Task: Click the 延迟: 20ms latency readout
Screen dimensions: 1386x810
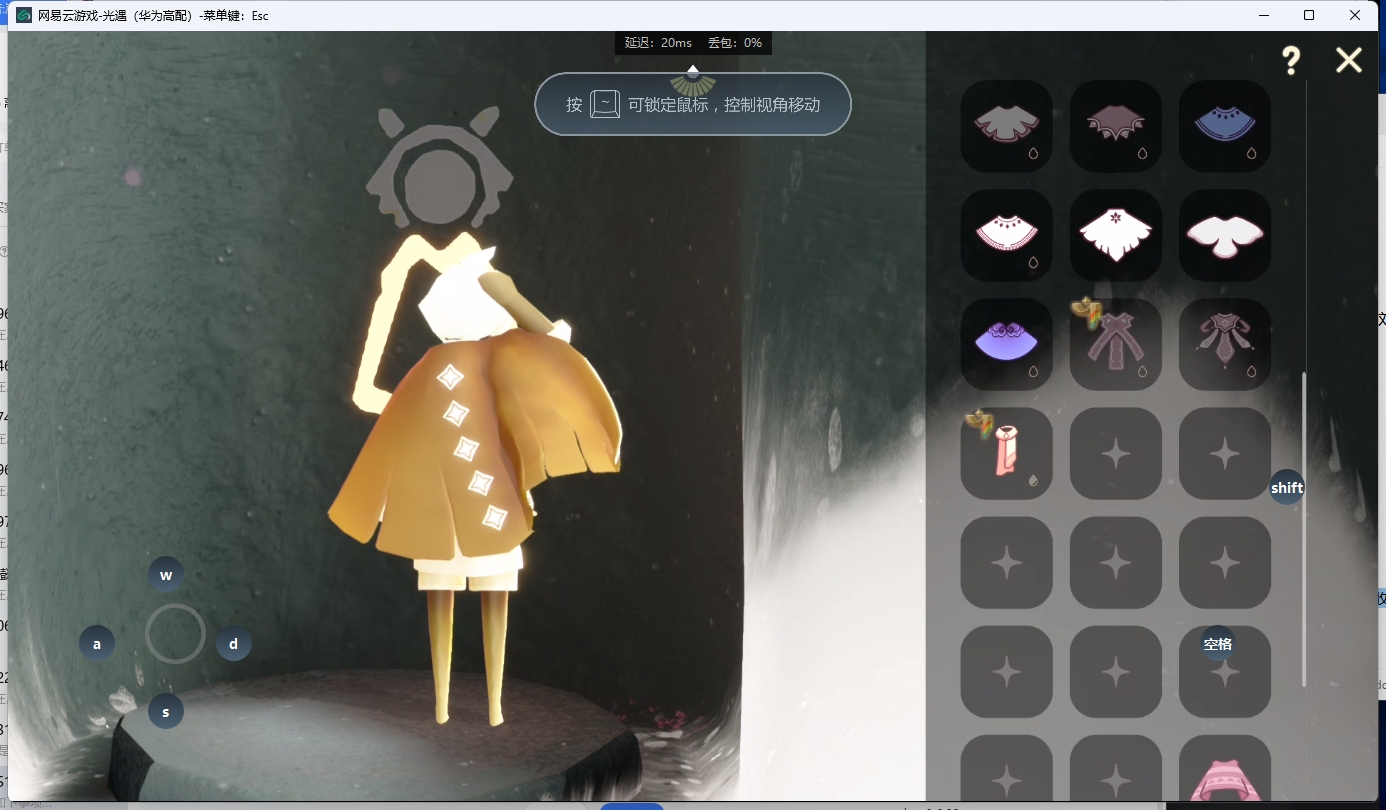Action: [x=658, y=43]
